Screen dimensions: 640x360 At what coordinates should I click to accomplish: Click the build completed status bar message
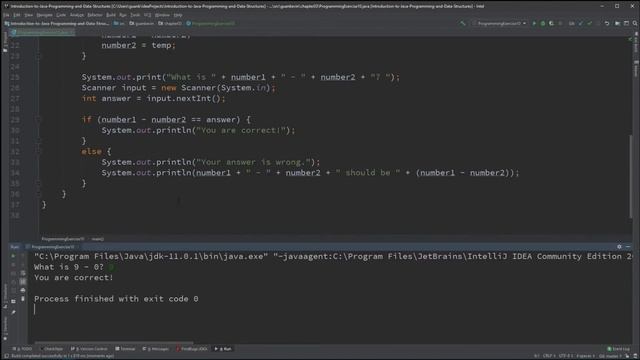62,356
